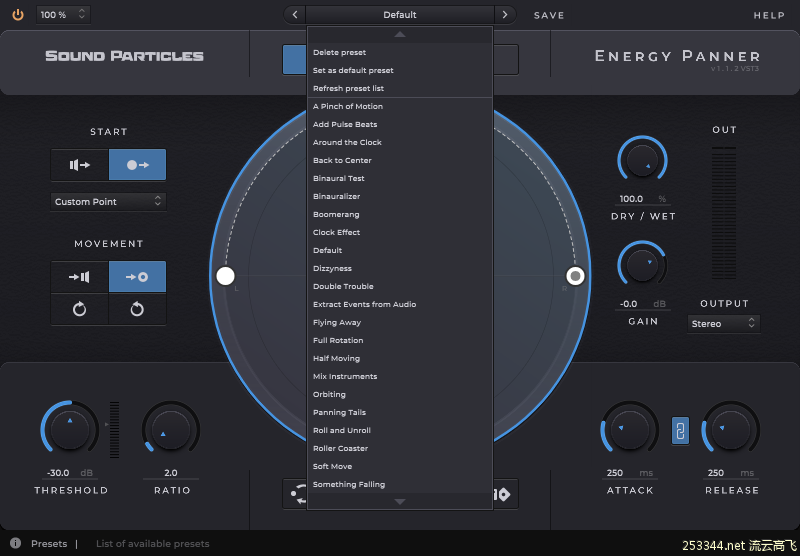Adjust the Threshold knob
800x556 pixels.
coord(70,430)
